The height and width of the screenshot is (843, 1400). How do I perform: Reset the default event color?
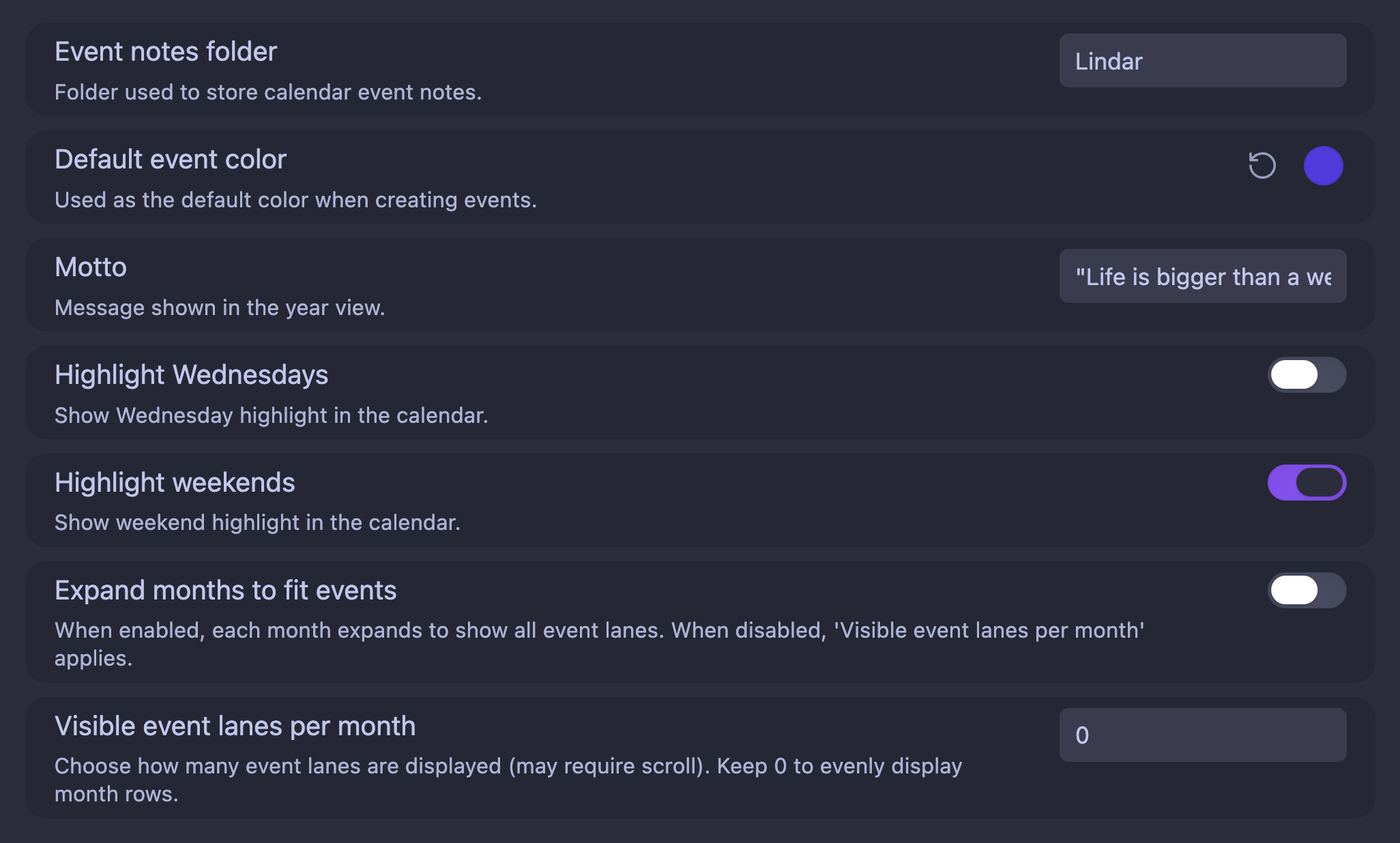pos(1262,165)
